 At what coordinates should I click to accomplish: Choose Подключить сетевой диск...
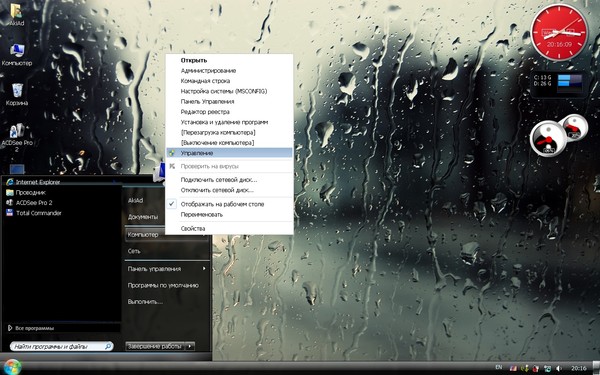pos(219,180)
